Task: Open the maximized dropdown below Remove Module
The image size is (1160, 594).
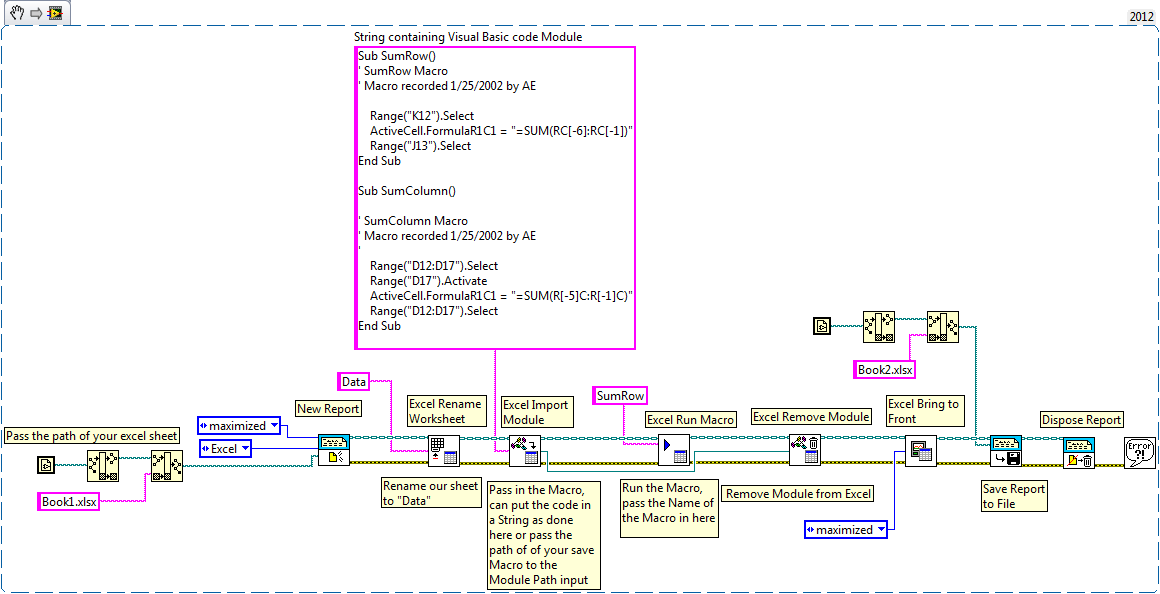Action: [846, 529]
